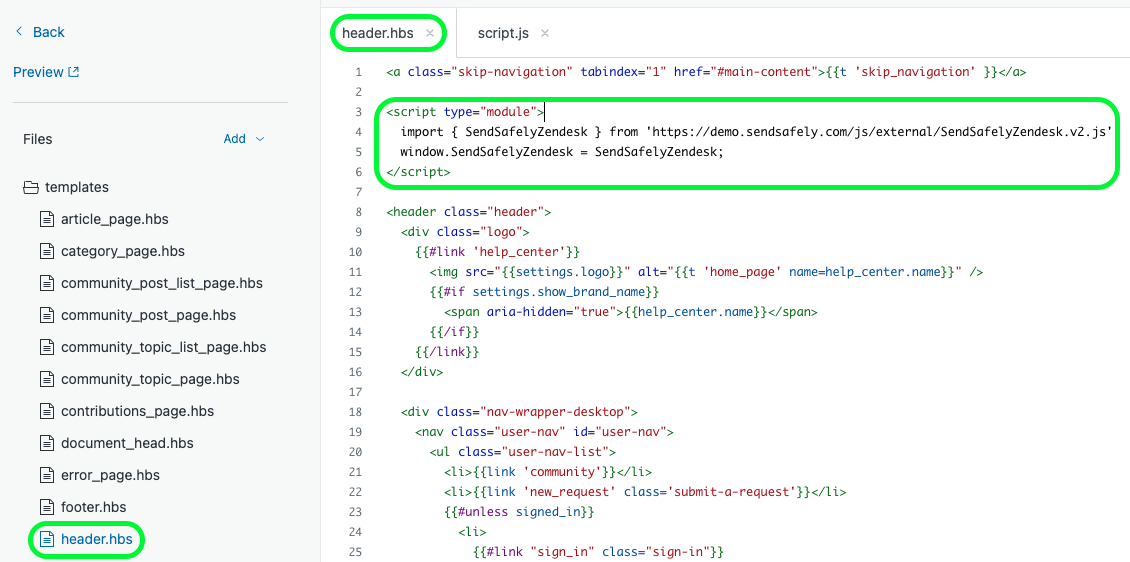Click the {{#unless signed_in}} line
This screenshot has width=1130, height=562.
pos(519,513)
